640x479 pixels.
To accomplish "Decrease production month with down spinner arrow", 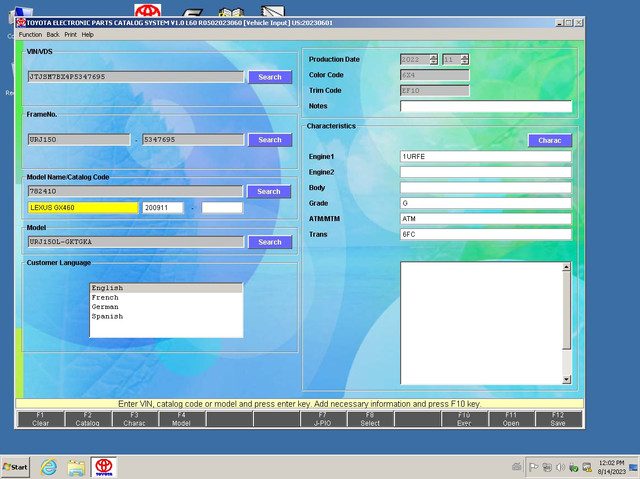I will 464,62.
